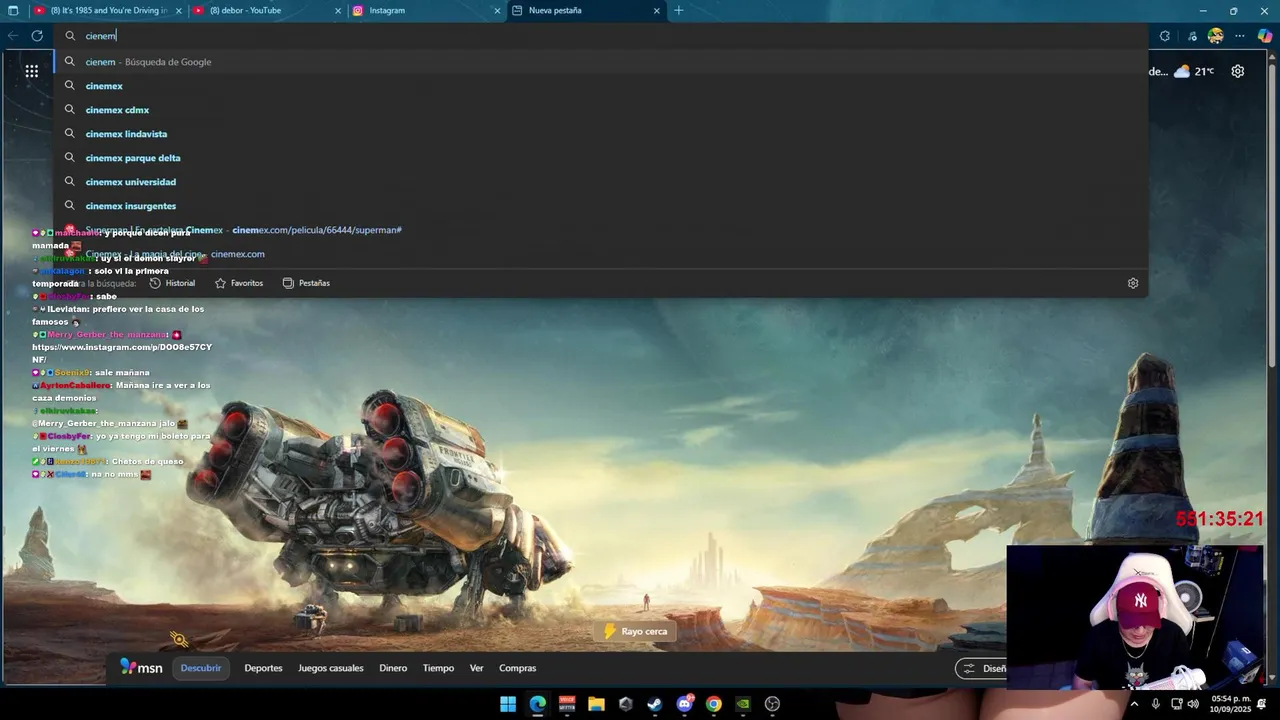Switch to the Instagram tab
The height and width of the screenshot is (720, 1280).
(x=426, y=10)
